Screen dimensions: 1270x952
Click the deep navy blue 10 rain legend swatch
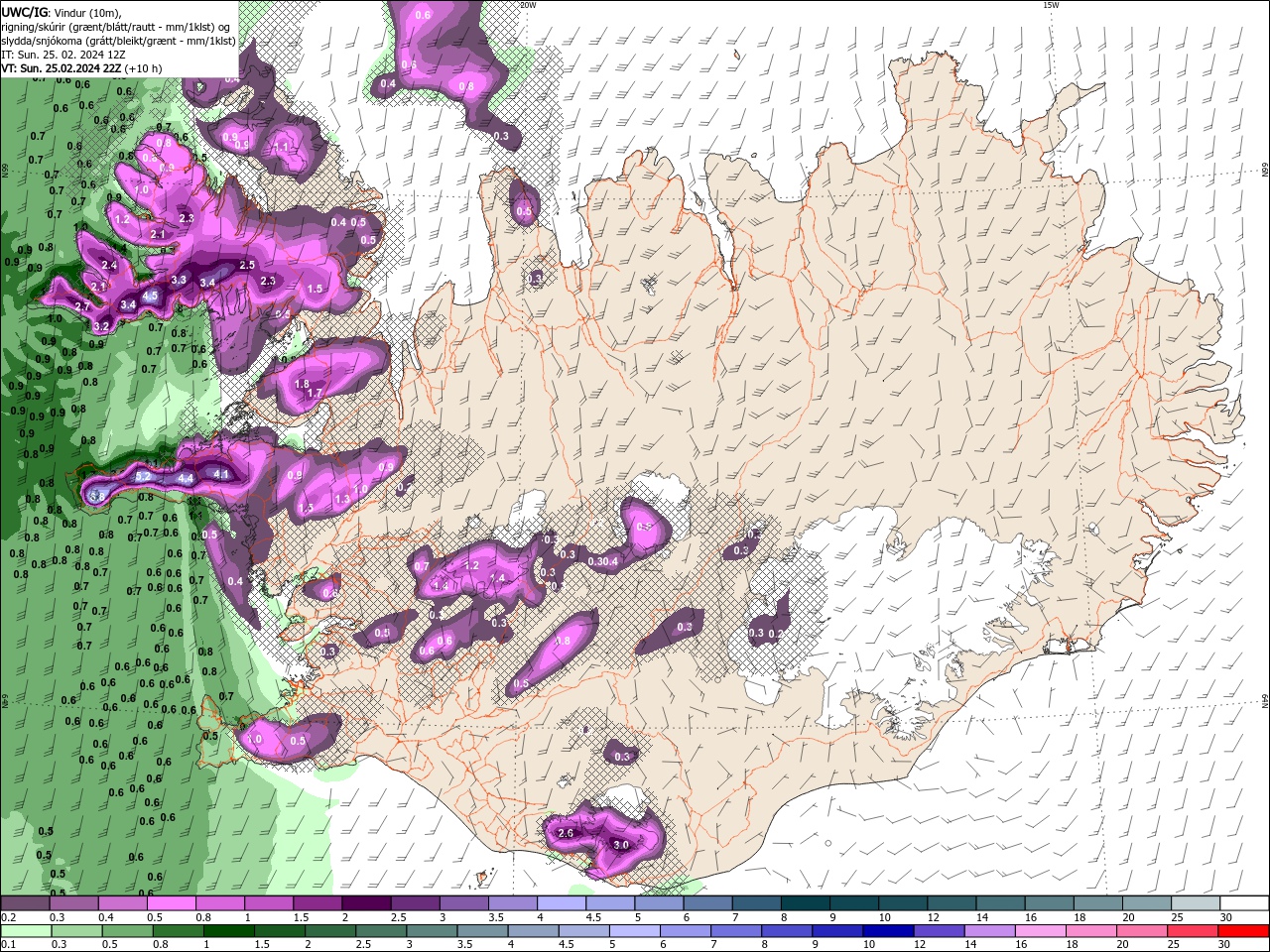[888, 931]
